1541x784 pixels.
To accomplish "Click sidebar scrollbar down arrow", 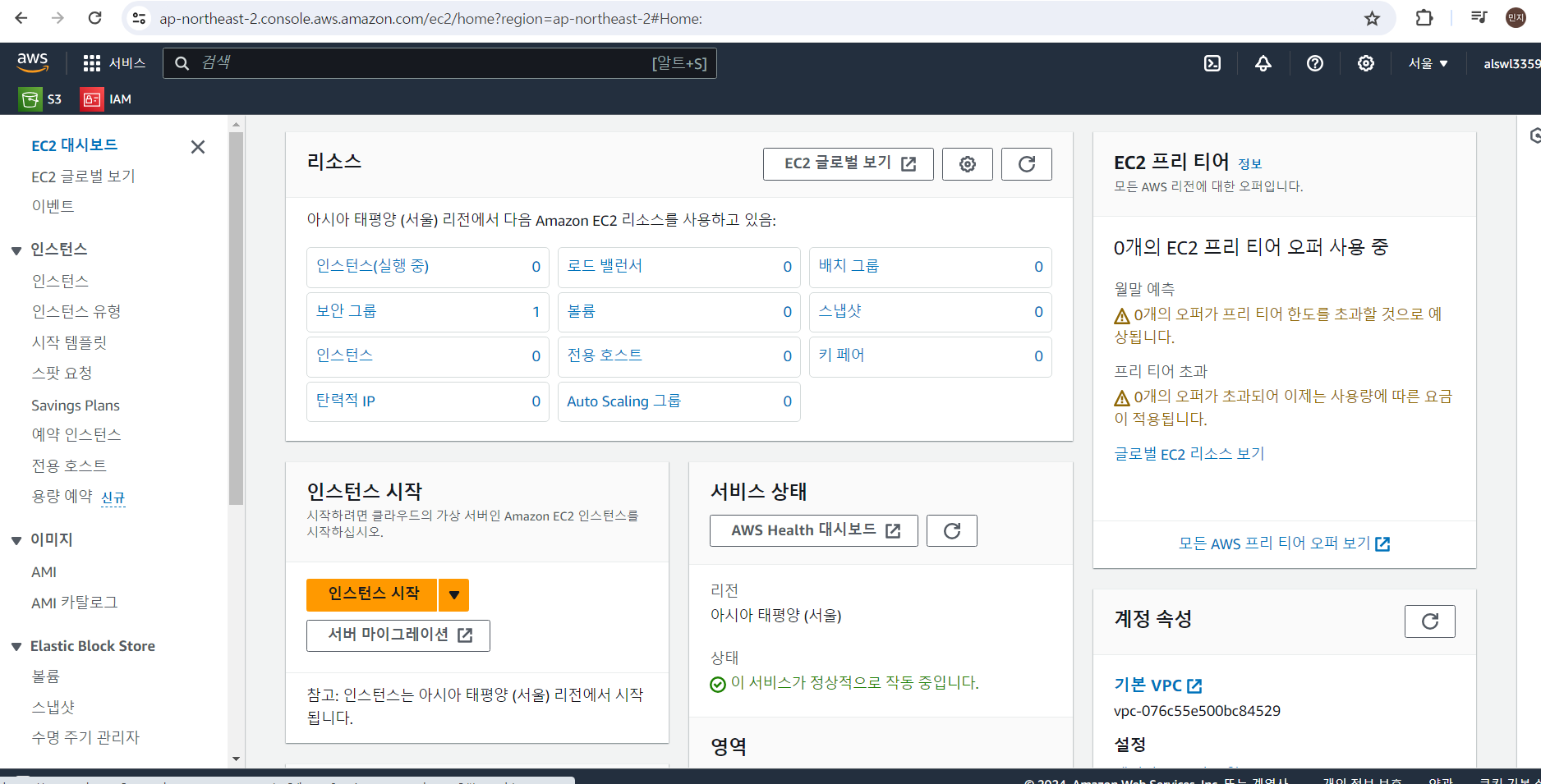I will tap(236, 759).
